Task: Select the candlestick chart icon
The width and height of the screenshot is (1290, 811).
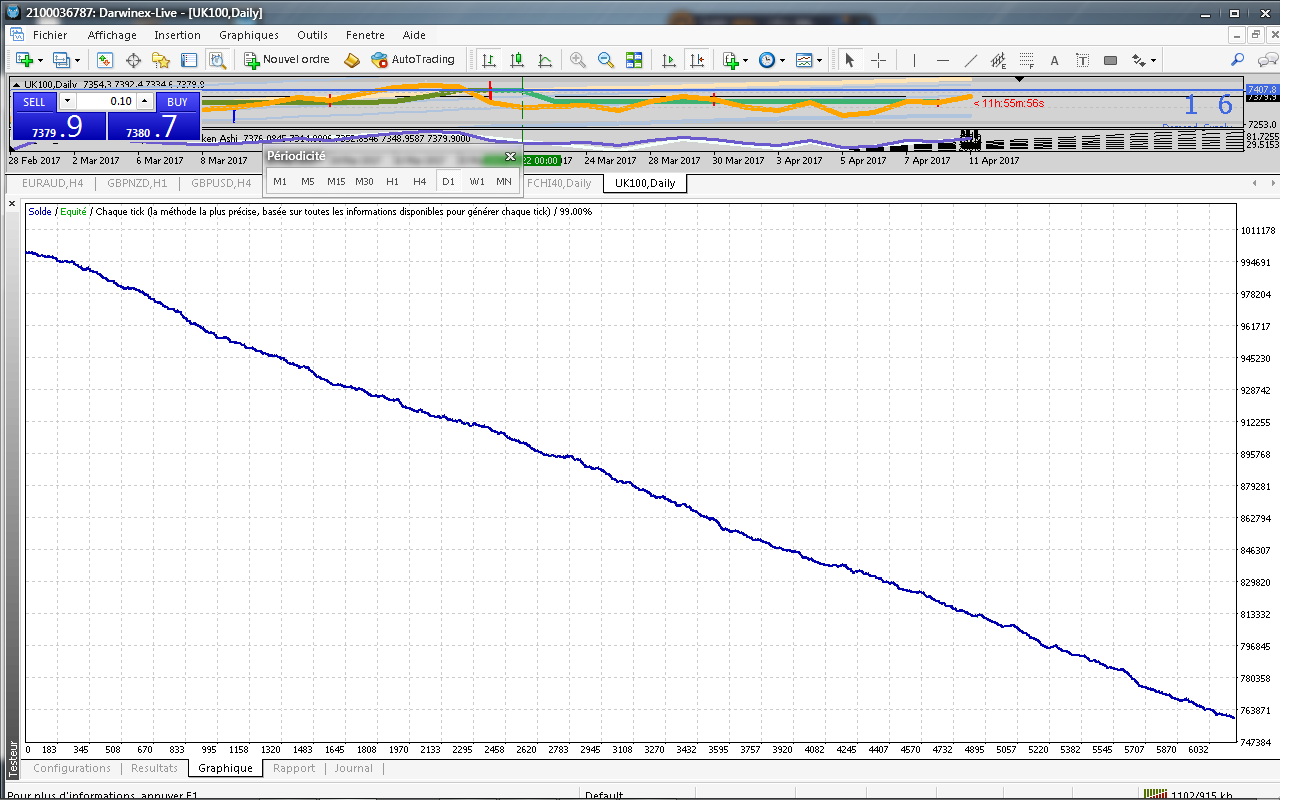Action: [x=517, y=60]
